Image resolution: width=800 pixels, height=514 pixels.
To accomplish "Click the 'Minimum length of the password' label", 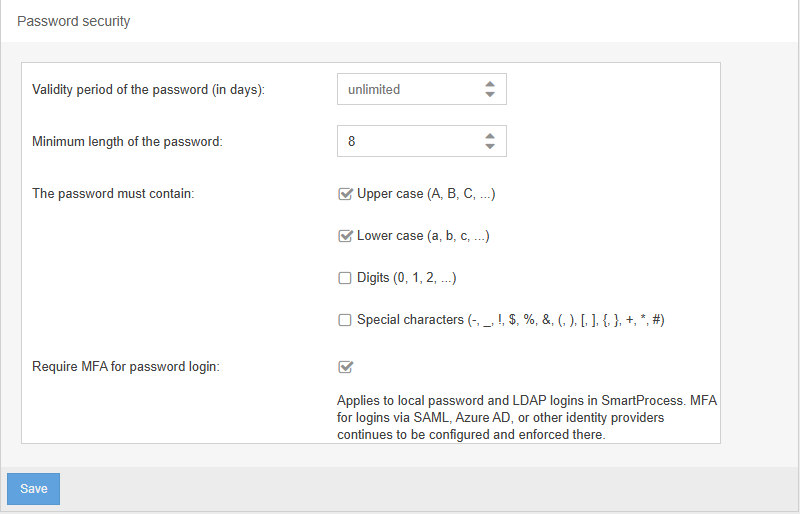I will [x=128, y=141].
